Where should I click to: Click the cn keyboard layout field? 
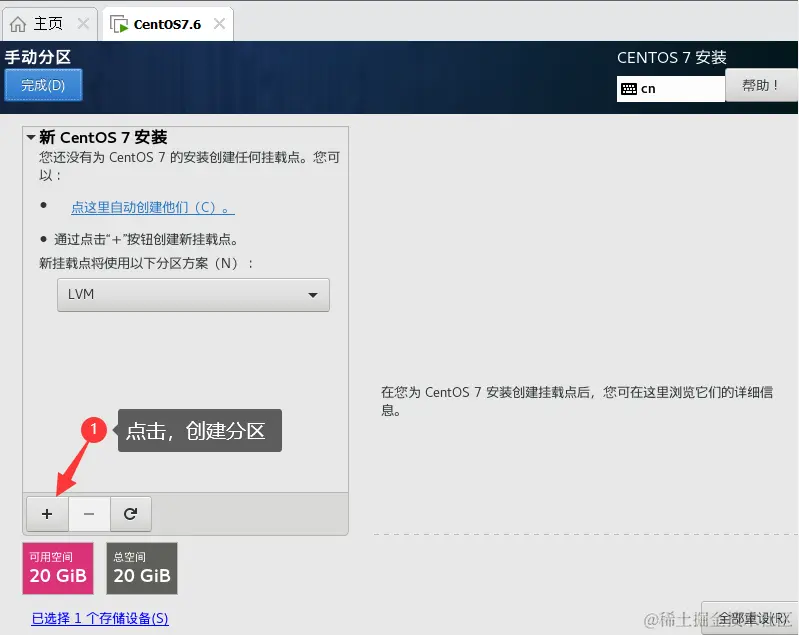click(671, 89)
